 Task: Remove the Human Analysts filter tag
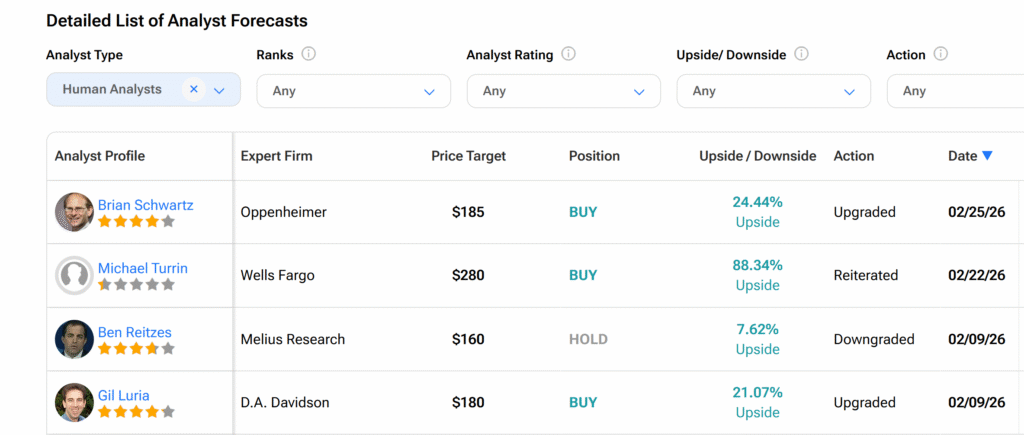point(194,89)
